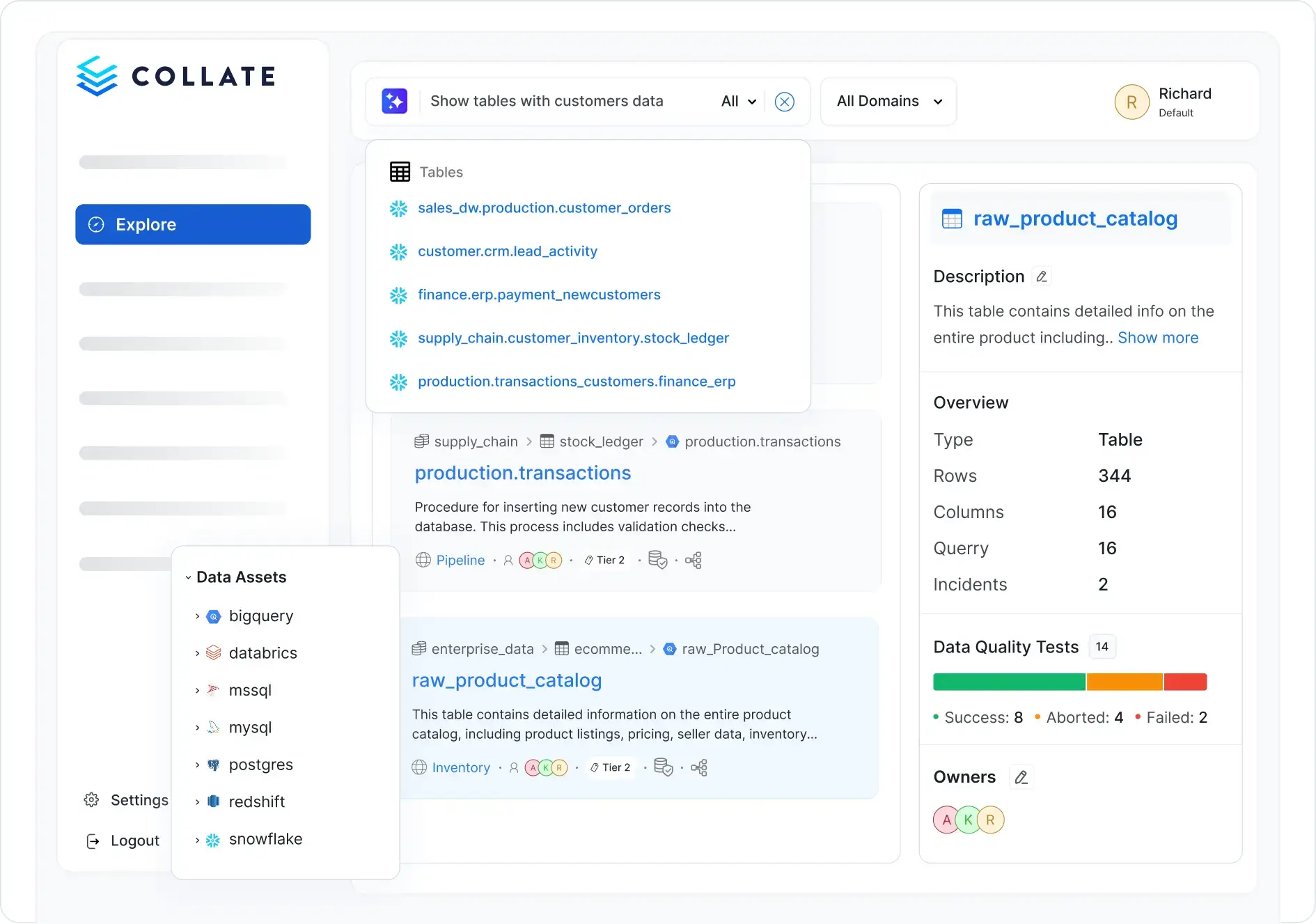Screen dimensions: 1316x924
Task: Open the All Domains dropdown
Action: point(888,102)
